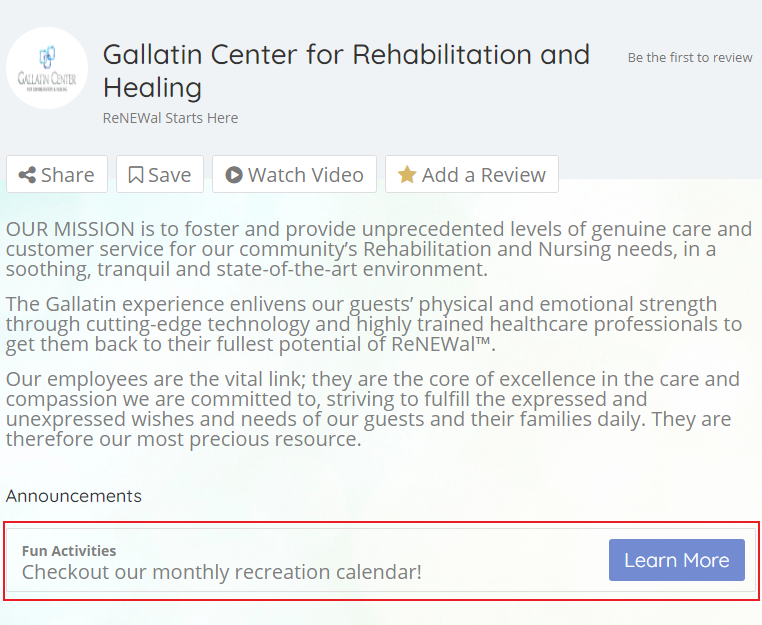The image size is (762, 625).
Task: Click the ReNEWal trademark word in the mission text
Action: click(x=441, y=344)
